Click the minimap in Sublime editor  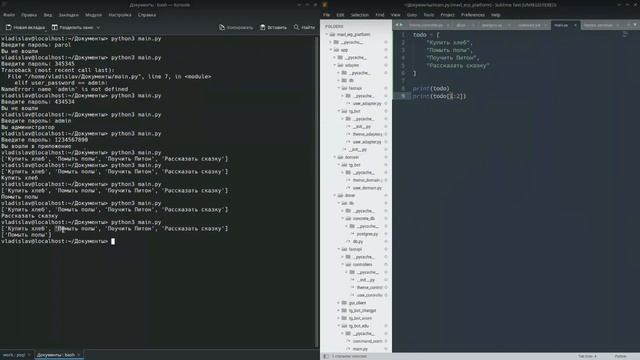pos(625,35)
